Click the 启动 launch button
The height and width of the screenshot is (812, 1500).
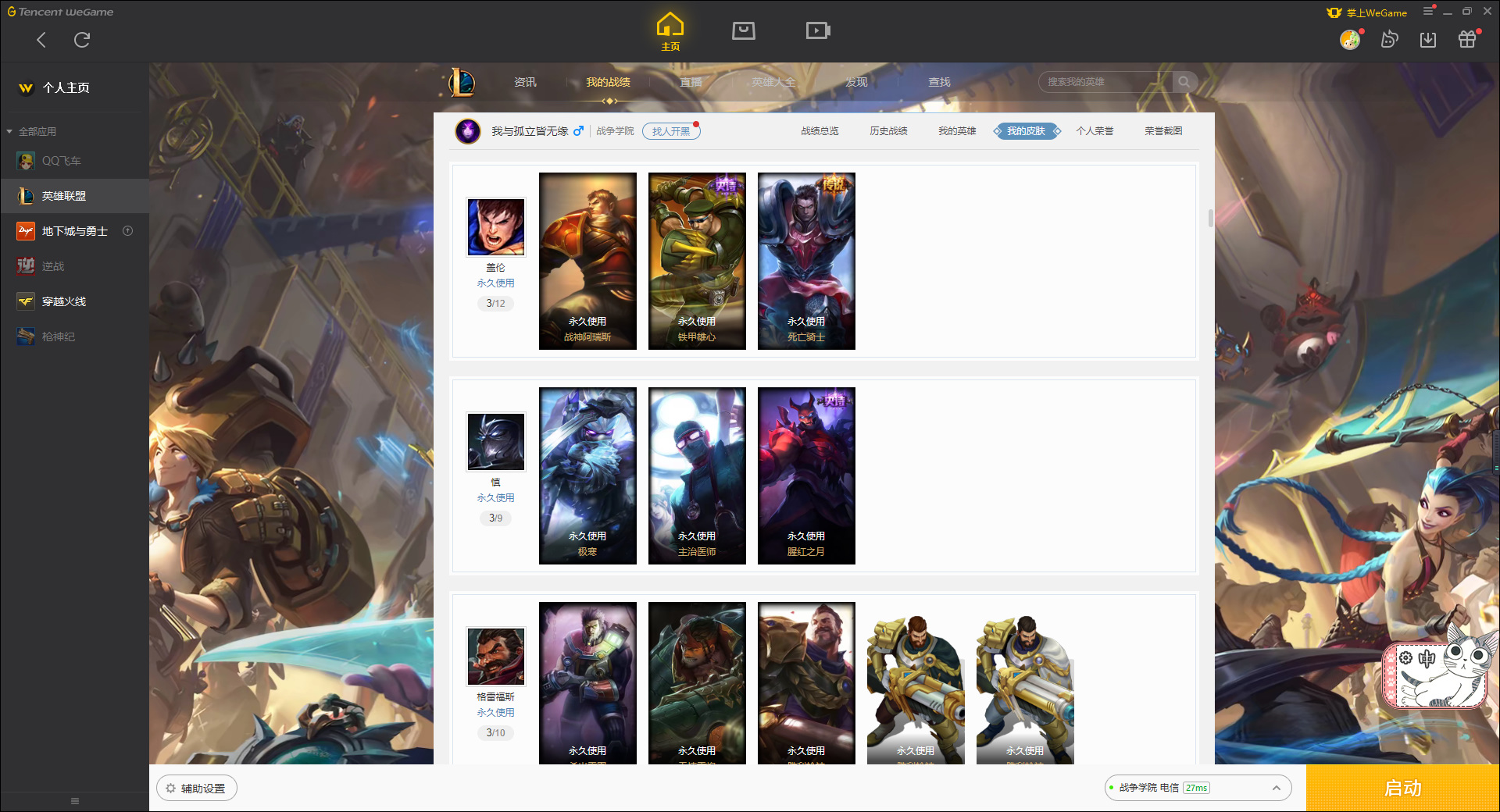[1402, 788]
